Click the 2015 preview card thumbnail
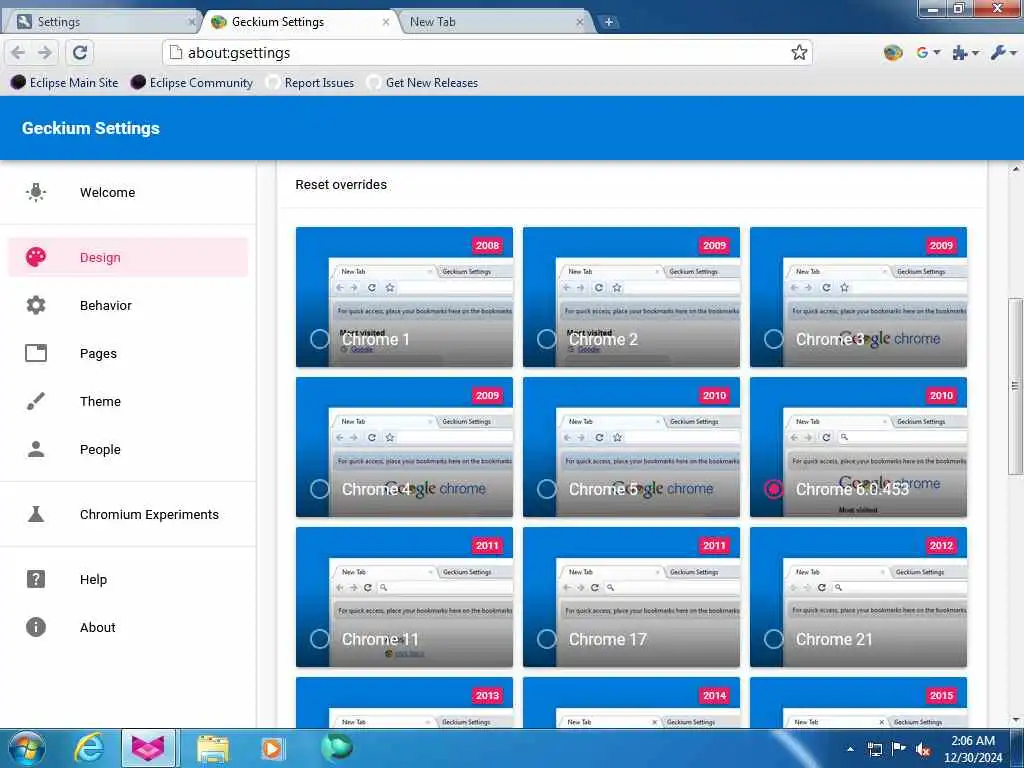Image resolution: width=1024 pixels, height=768 pixels. [x=858, y=702]
